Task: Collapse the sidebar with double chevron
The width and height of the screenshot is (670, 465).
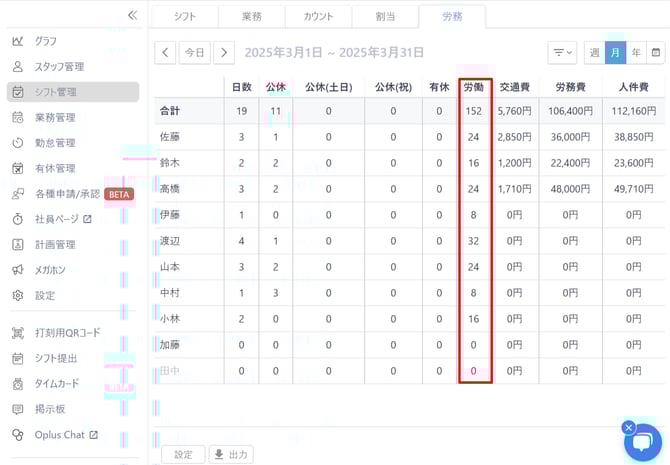Action: [132, 15]
